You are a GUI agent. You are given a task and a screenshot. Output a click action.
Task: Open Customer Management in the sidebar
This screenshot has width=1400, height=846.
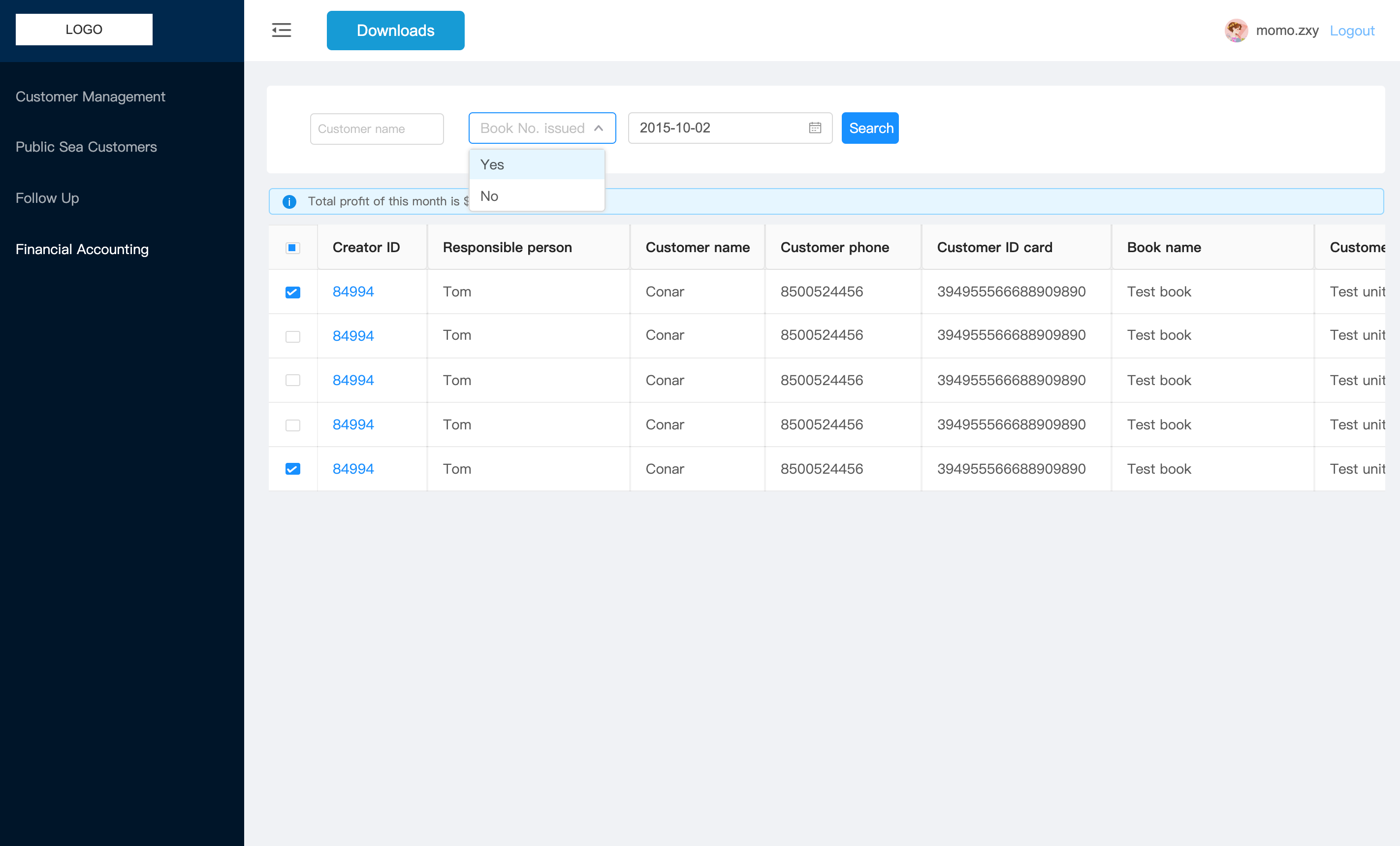pos(91,97)
